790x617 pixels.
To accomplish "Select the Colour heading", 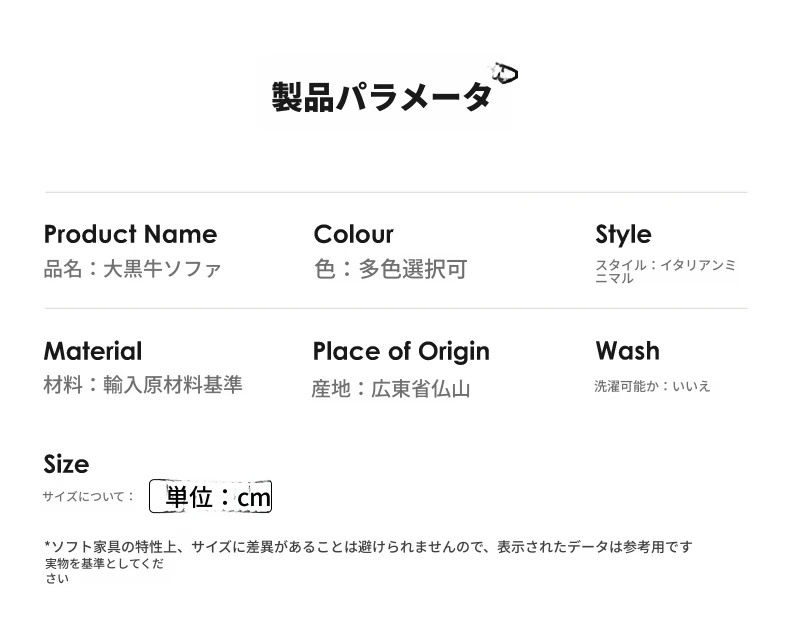I will tap(353, 234).
